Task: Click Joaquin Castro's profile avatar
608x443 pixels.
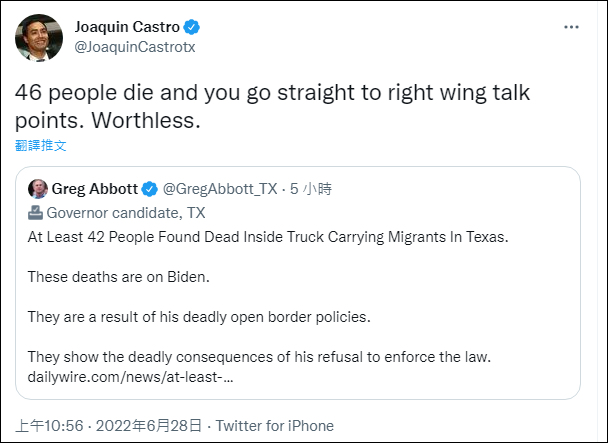Action: 38,38
